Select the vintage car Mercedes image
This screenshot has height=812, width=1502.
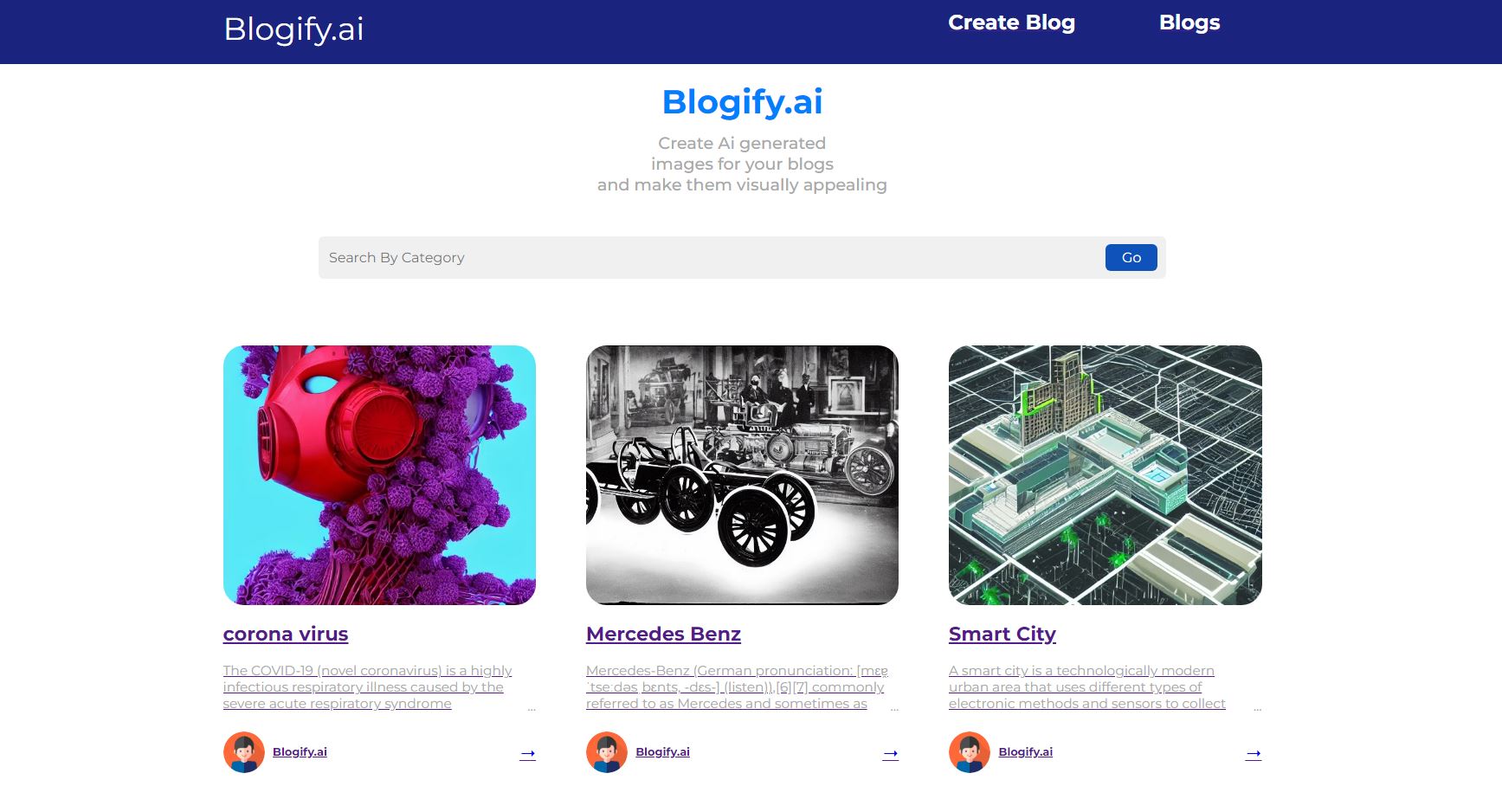pyautogui.click(x=742, y=475)
